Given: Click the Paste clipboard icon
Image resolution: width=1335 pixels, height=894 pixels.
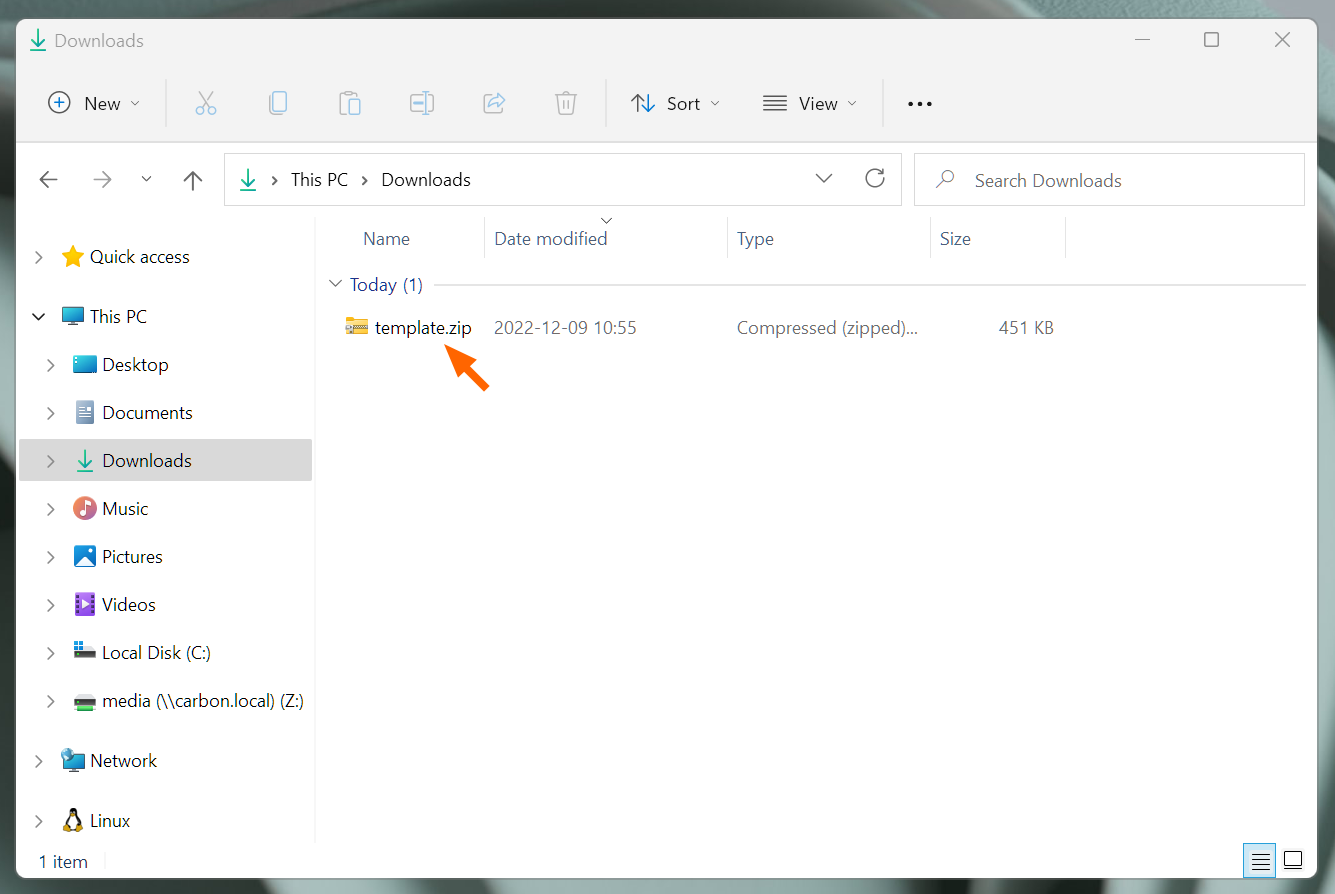Looking at the screenshot, I should 349,103.
